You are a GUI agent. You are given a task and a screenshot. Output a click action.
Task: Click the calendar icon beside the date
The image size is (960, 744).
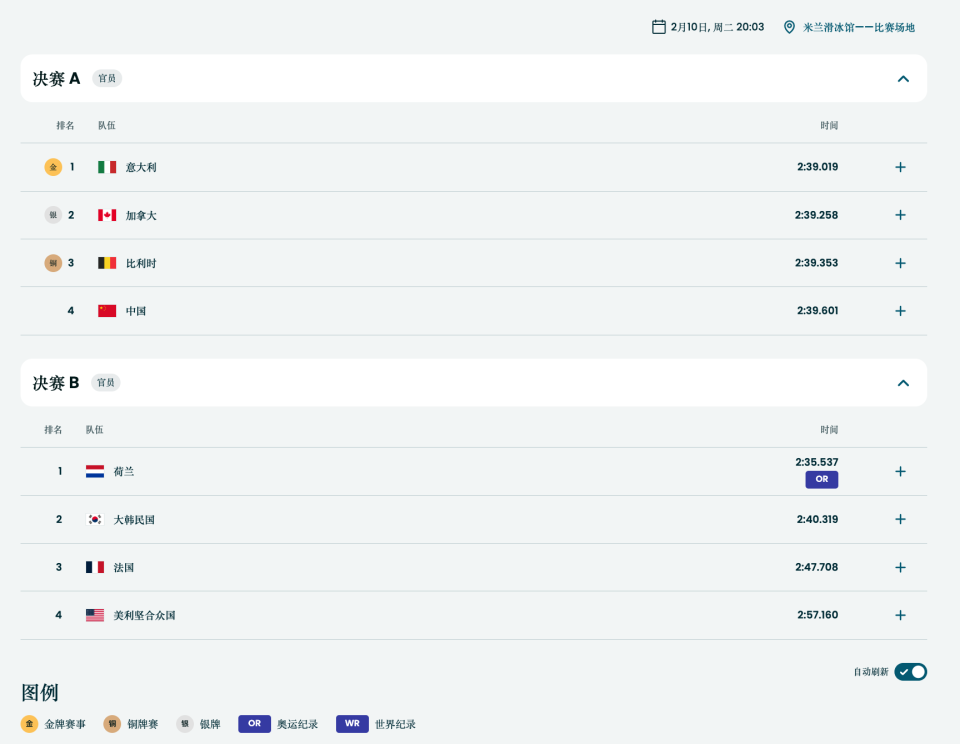click(659, 27)
